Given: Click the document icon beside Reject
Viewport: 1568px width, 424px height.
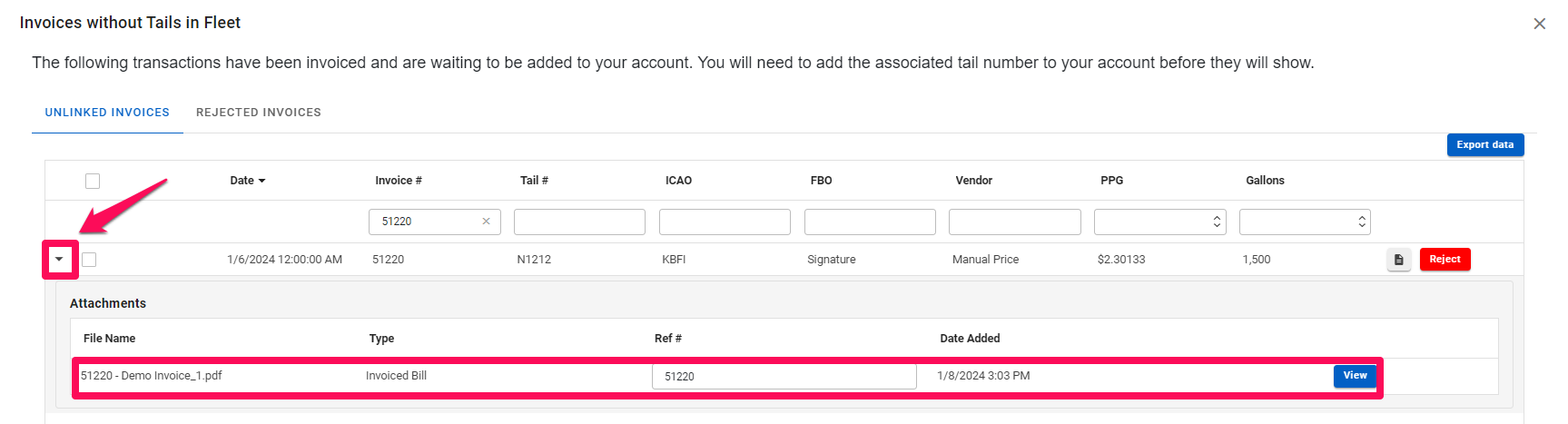Looking at the screenshot, I should pyautogui.click(x=1398, y=260).
